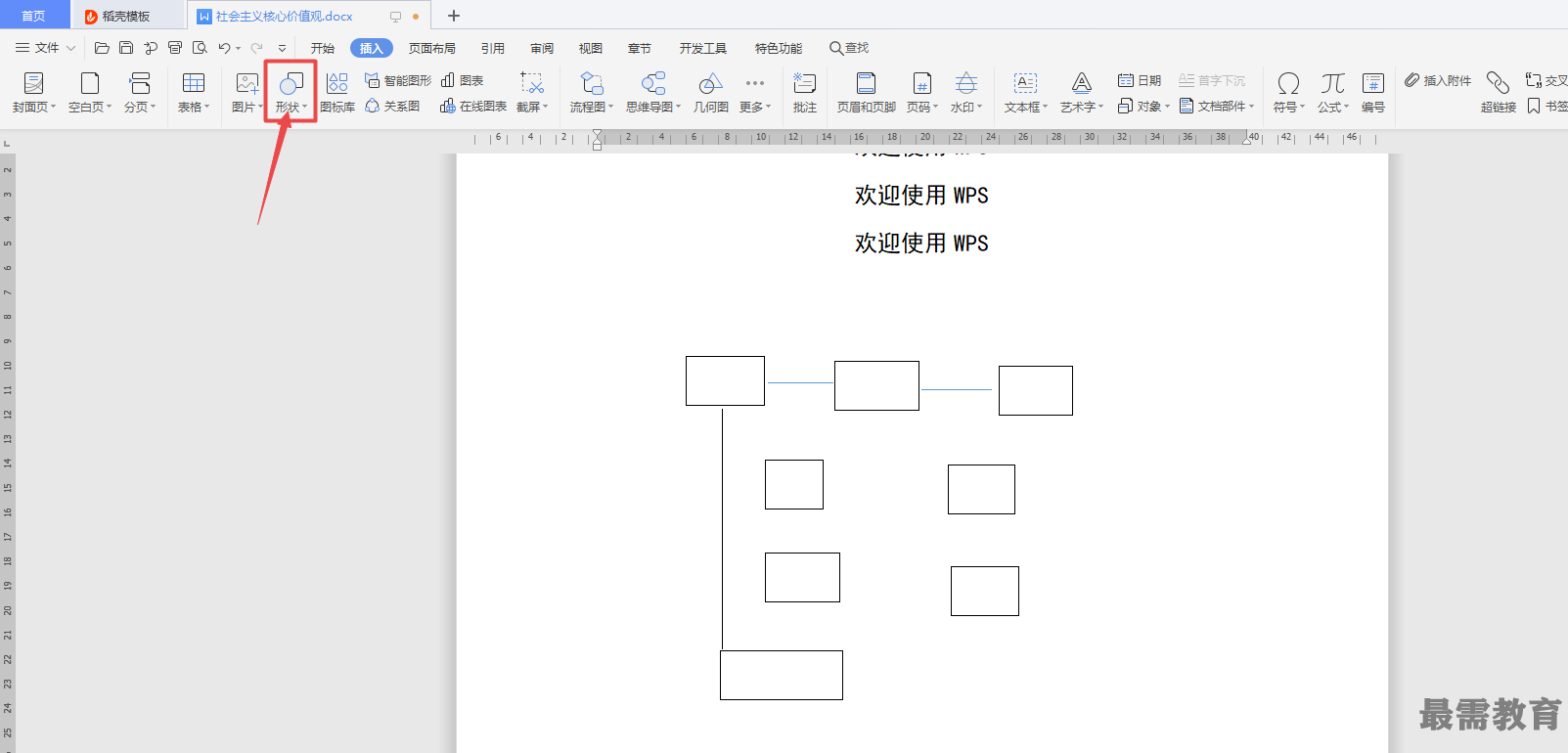This screenshot has height=753, width=1568.
Task: Expand the quick access toolbar customize arrow
Action: click(x=282, y=48)
